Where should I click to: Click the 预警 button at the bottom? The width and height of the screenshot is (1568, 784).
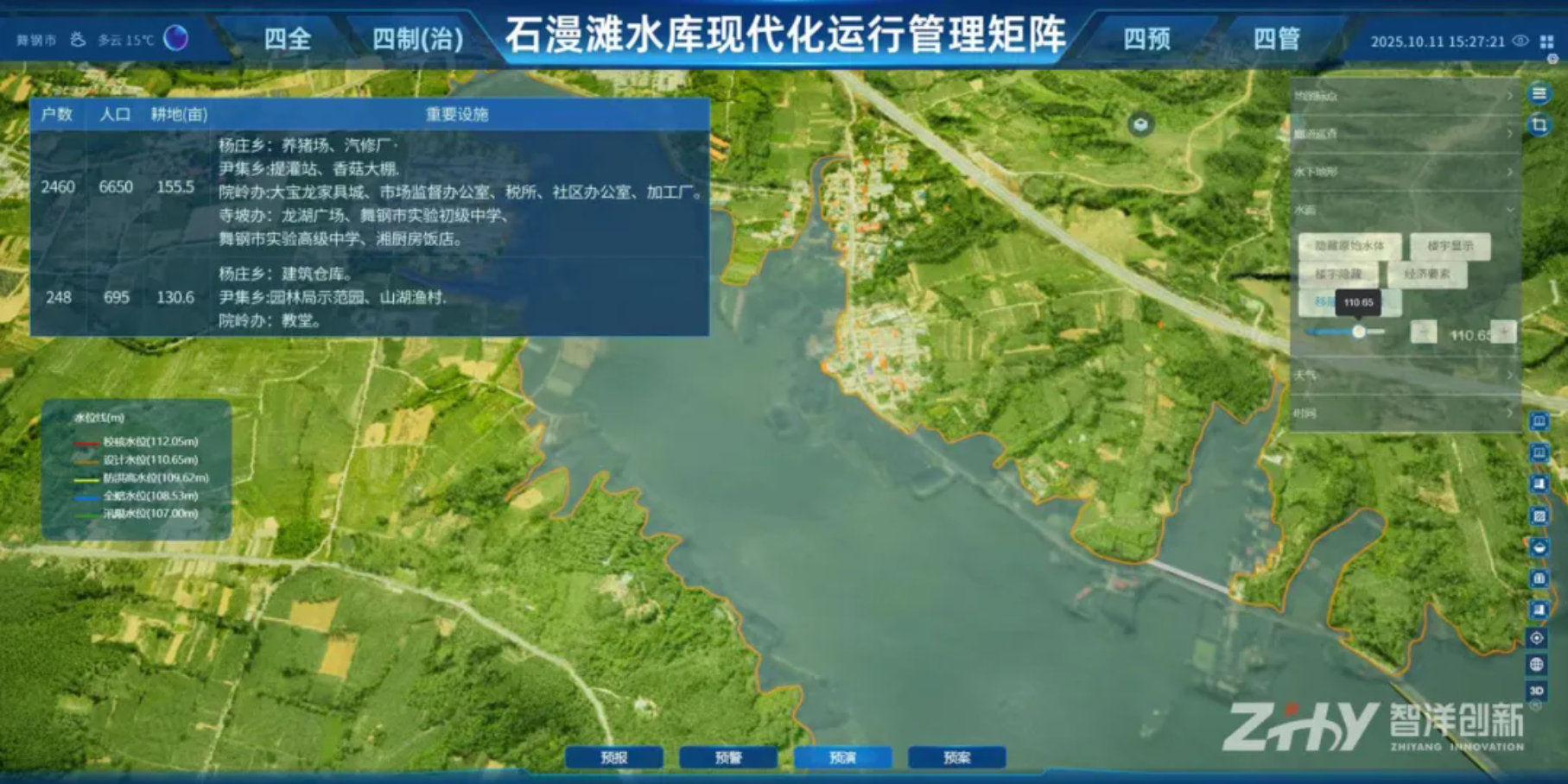(728, 757)
